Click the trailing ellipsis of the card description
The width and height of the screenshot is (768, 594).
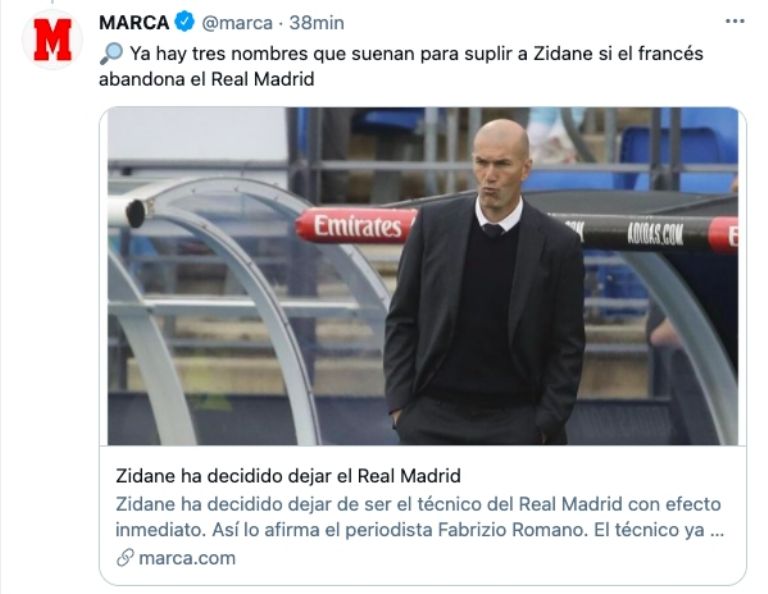717,531
